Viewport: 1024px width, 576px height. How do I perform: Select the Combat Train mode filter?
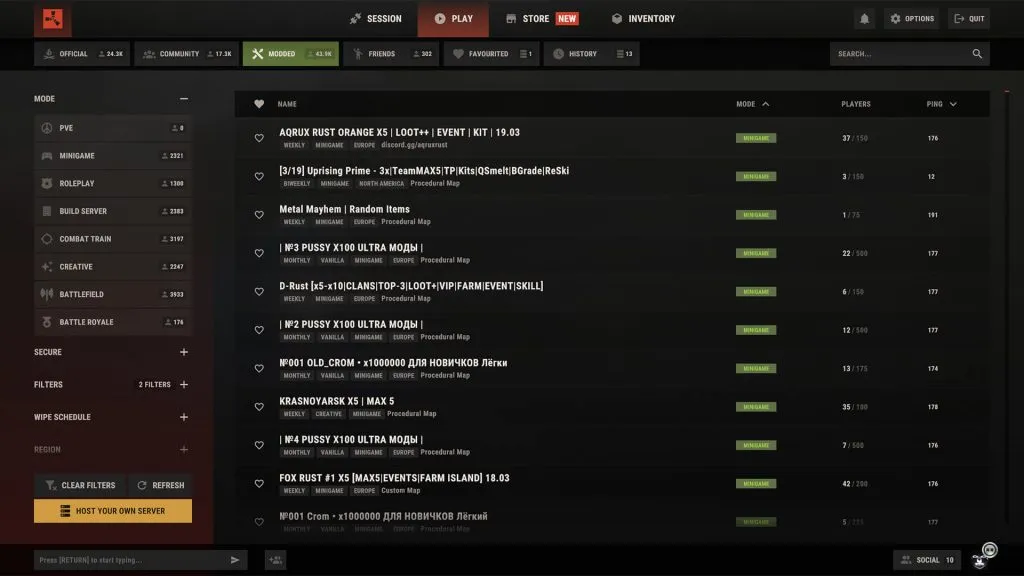point(113,239)
